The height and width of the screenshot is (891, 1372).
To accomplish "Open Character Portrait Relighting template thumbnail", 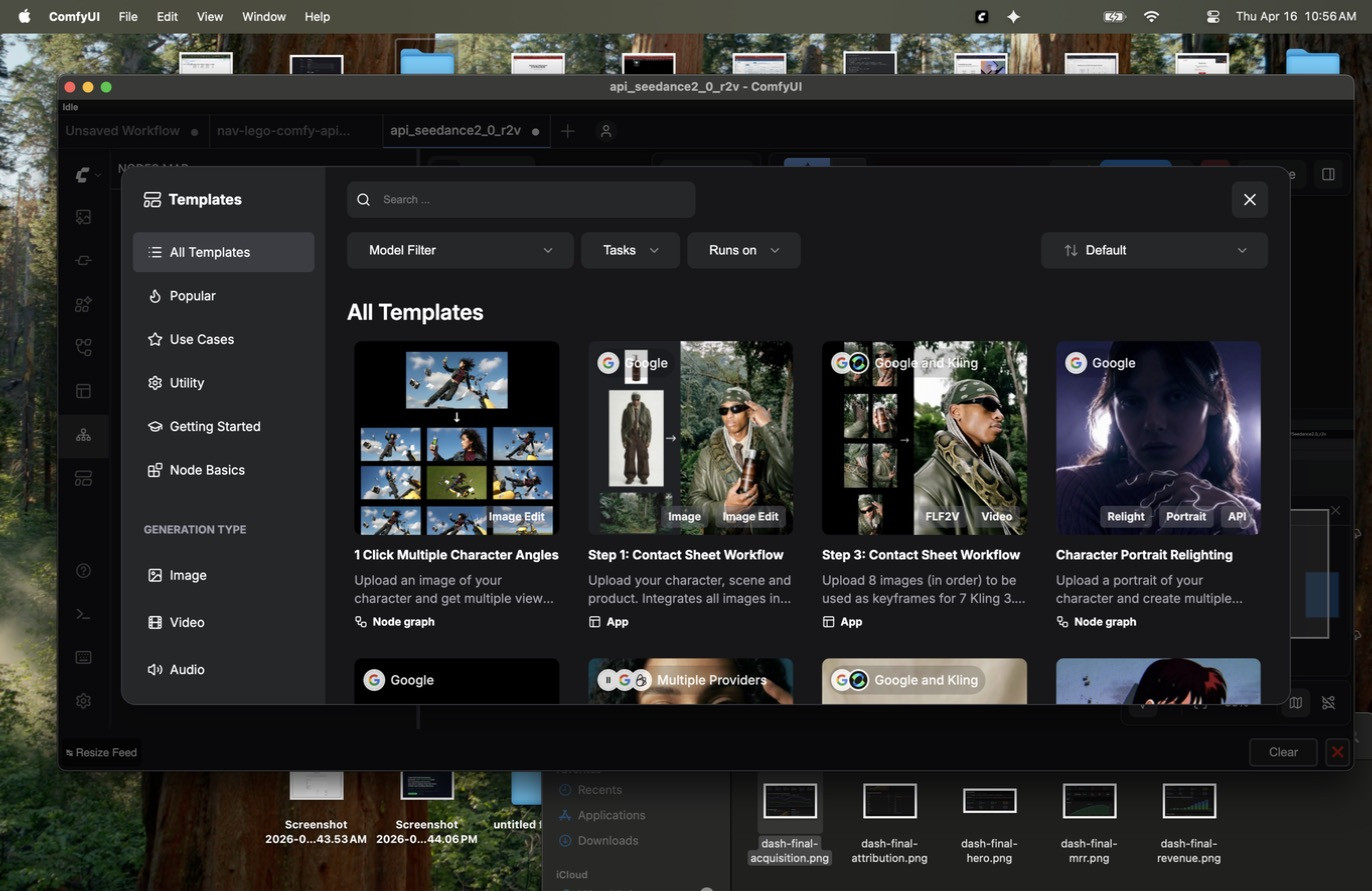I will pyautogui.click(x=1158, y=438).
